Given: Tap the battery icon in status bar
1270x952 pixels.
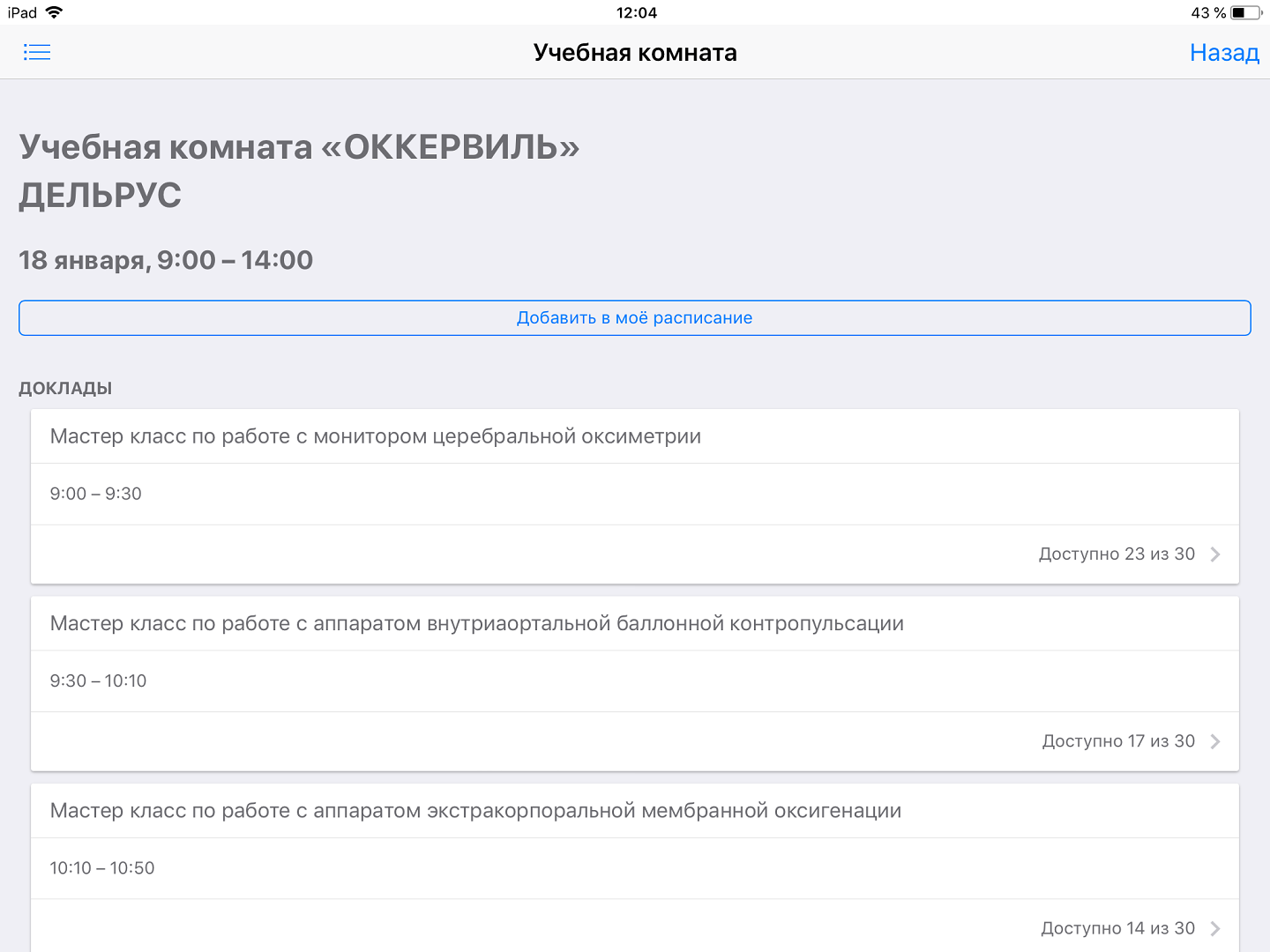Looking at the screenshot, I should (x=1245, y=12).
